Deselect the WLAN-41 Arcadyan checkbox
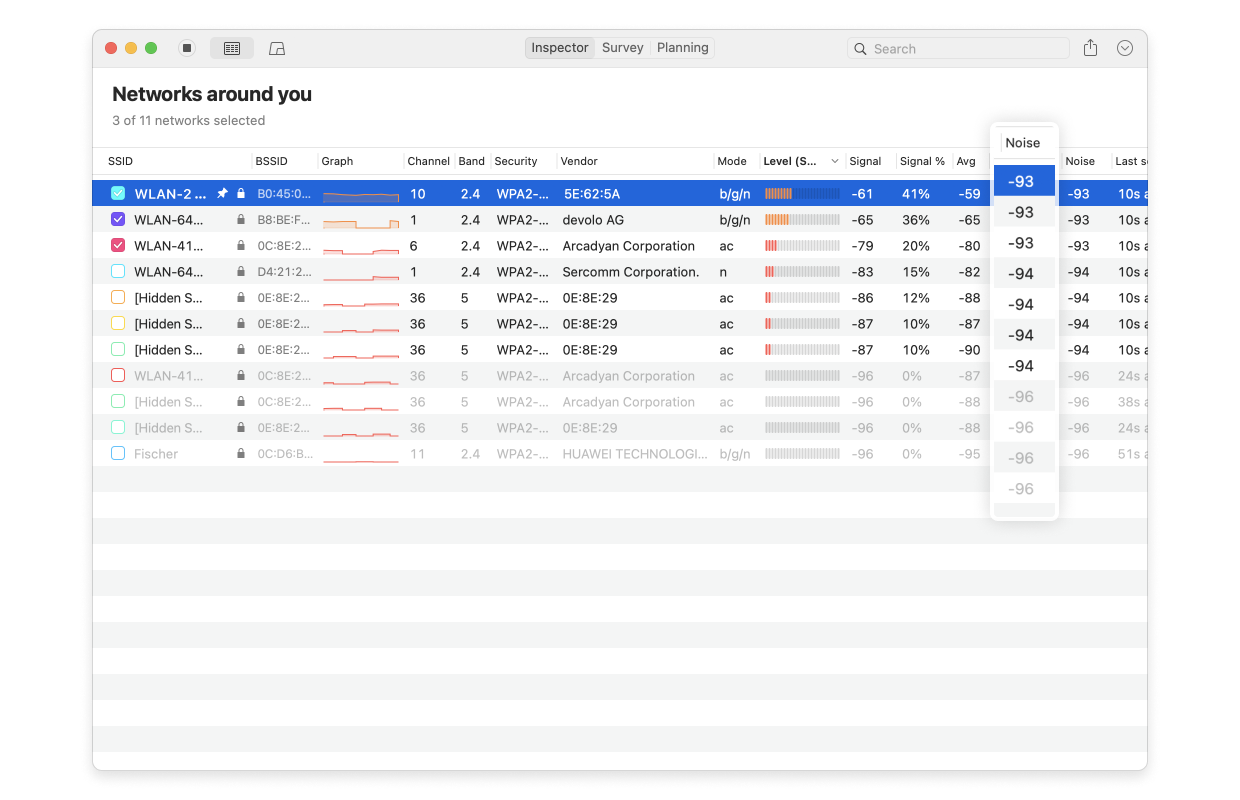 pyautogui.click(x=117, y=245)
